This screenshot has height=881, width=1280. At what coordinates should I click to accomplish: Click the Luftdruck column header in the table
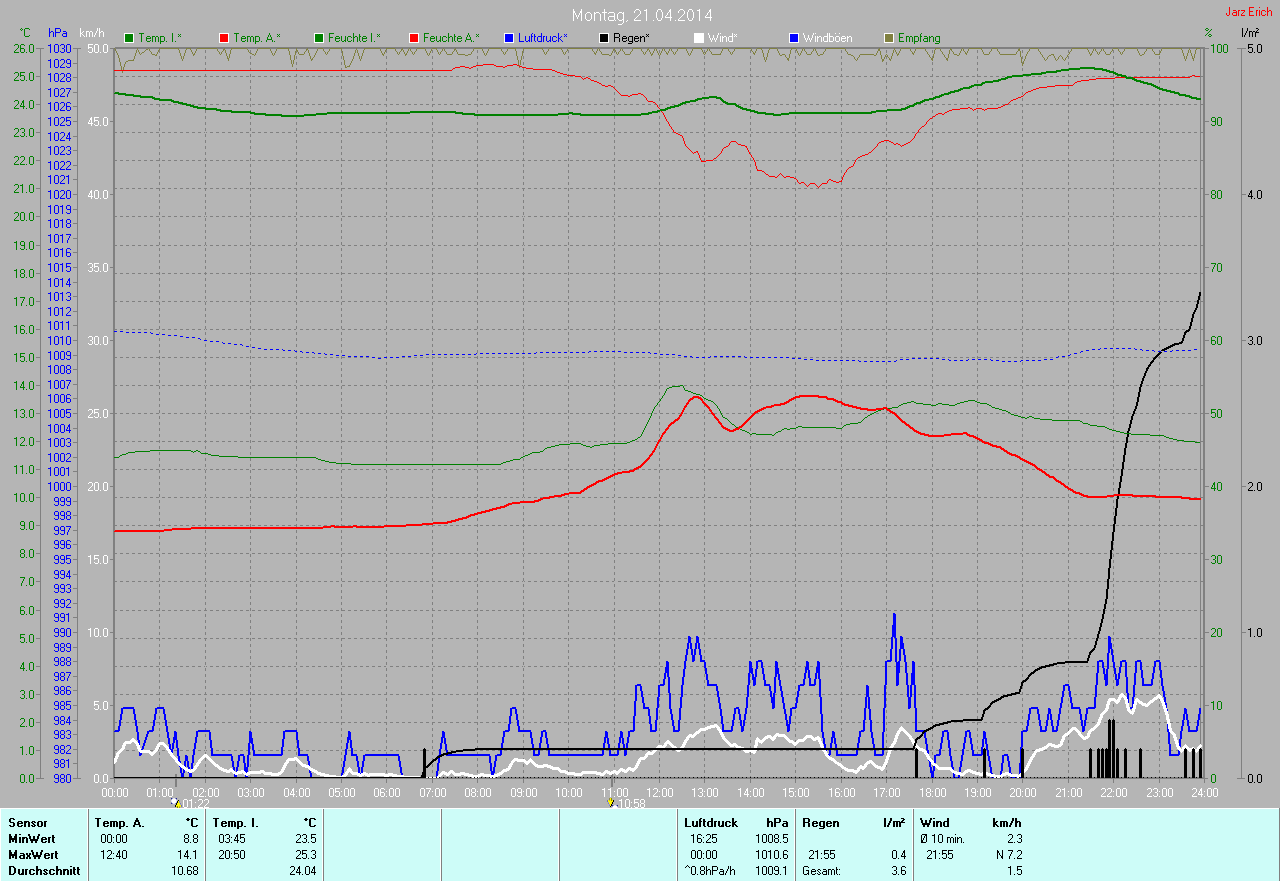tap(711, 823)
